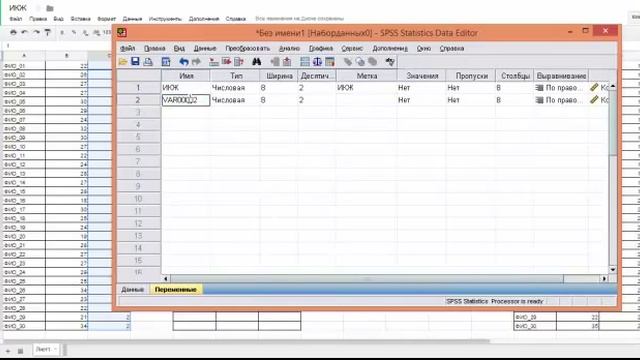Open the Файл menu in SPSS
Screen dimensions: 640x360
click(x=128, y=48)
